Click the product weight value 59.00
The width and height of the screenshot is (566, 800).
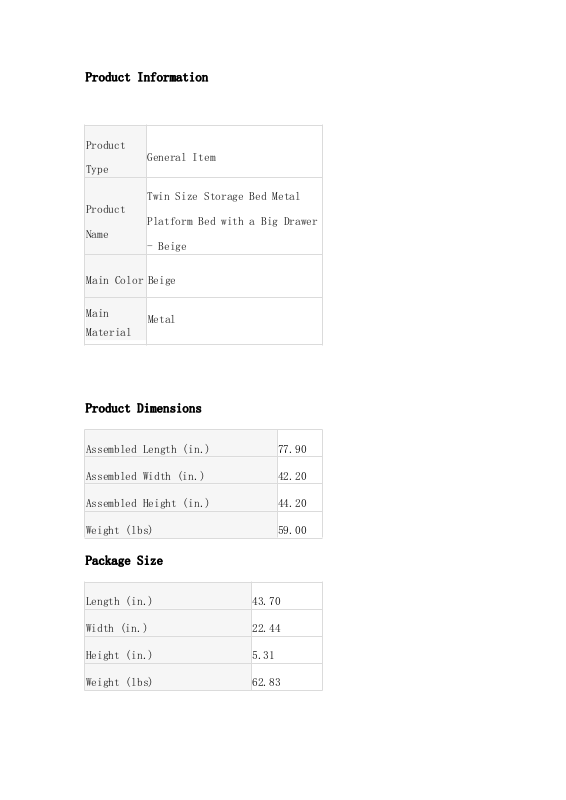pyautogui.click(x=292, y=531)
